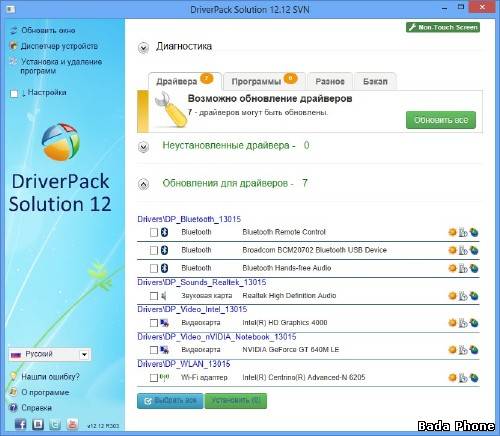Switch to the Программы tab
Viewport: 500px width, 436px height.
point(264,81)
